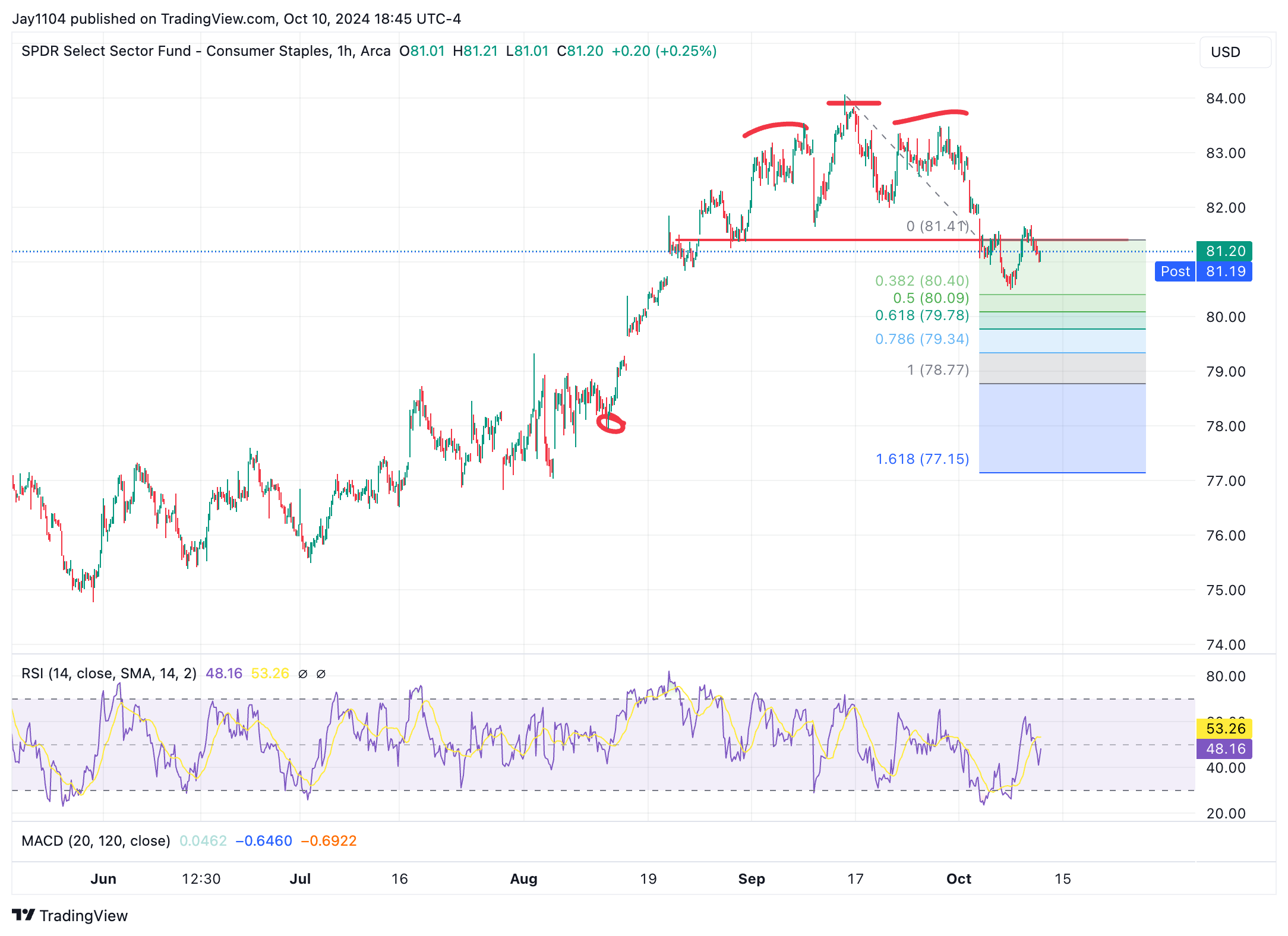Click the red circle annotation near August lows

tap(611, 423)
